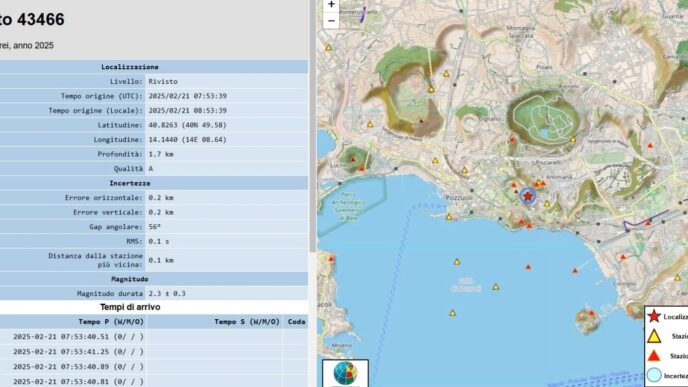Open the globe logo on the map corner
Viewport: 688px width, 387px height.
tap(346, 373)
